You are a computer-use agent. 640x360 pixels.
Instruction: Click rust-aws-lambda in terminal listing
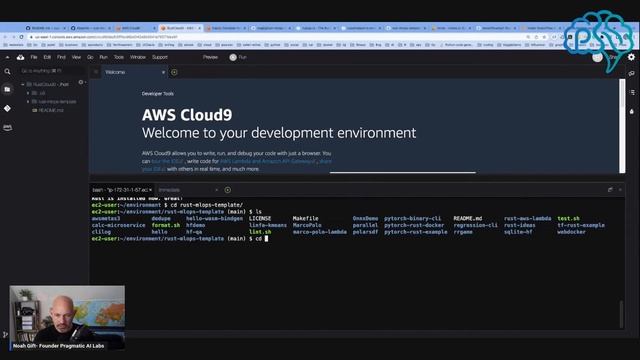(x=527, y=218)
